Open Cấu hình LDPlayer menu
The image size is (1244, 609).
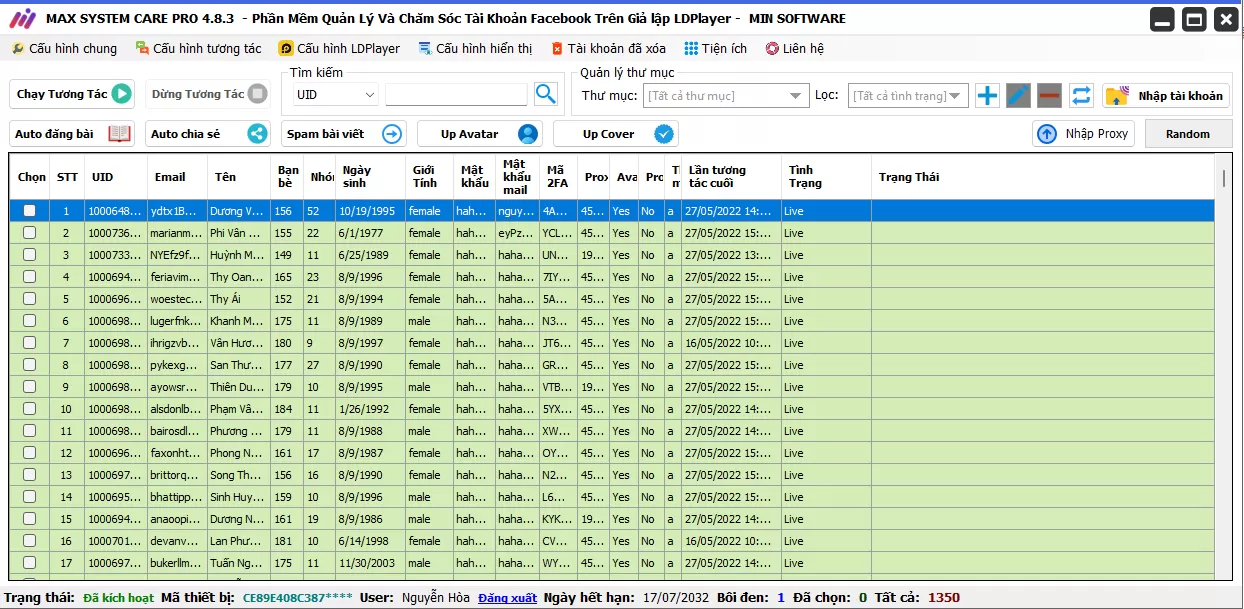[x=339, y=49]
